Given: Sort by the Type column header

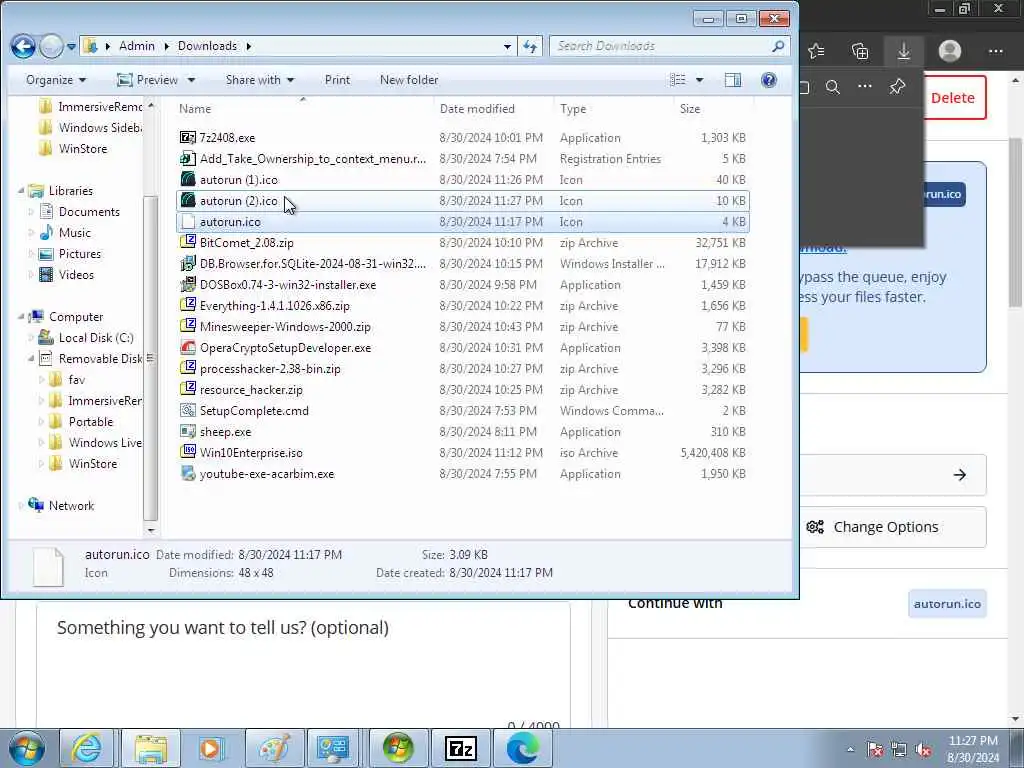Looking at the screenshot, I should click(614, 108).
